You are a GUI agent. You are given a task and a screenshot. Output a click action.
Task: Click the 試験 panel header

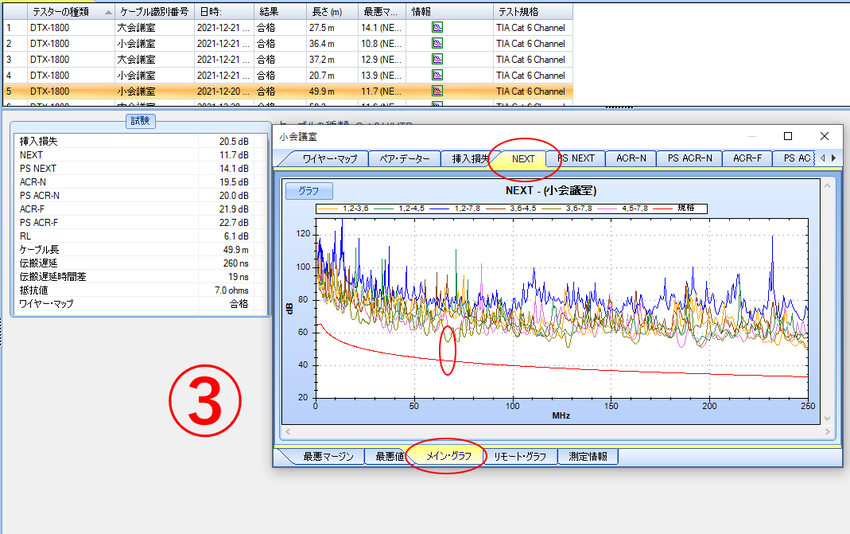point(140,121)
